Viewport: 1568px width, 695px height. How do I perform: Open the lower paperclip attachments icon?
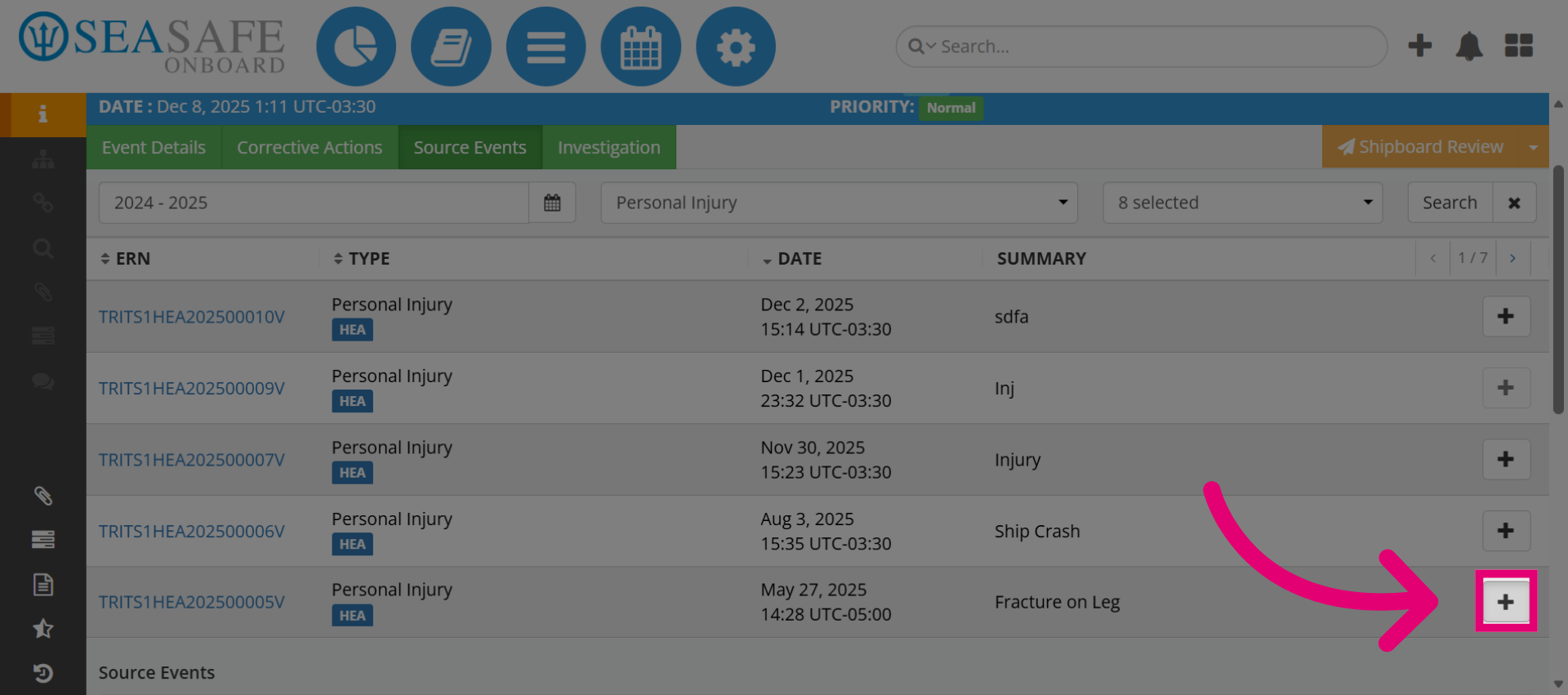[x=43, y=496]
